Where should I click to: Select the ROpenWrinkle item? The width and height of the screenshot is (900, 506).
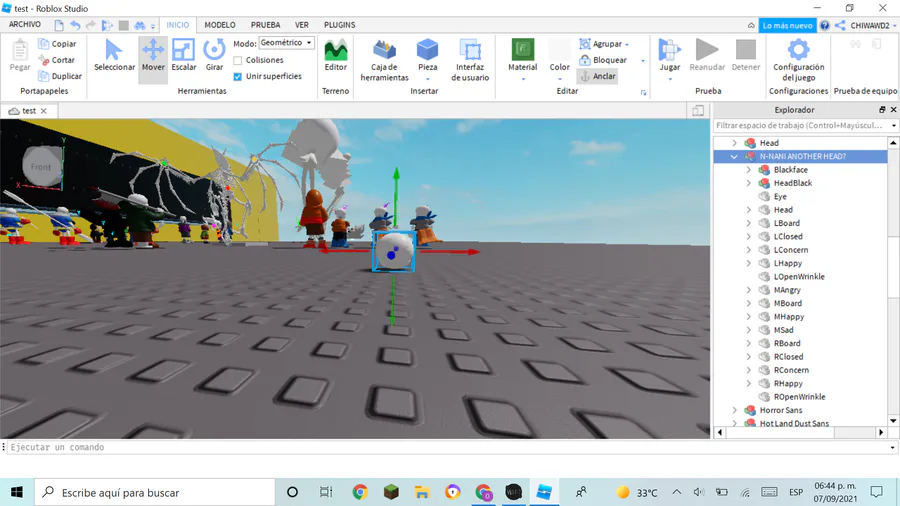[800, 396]
